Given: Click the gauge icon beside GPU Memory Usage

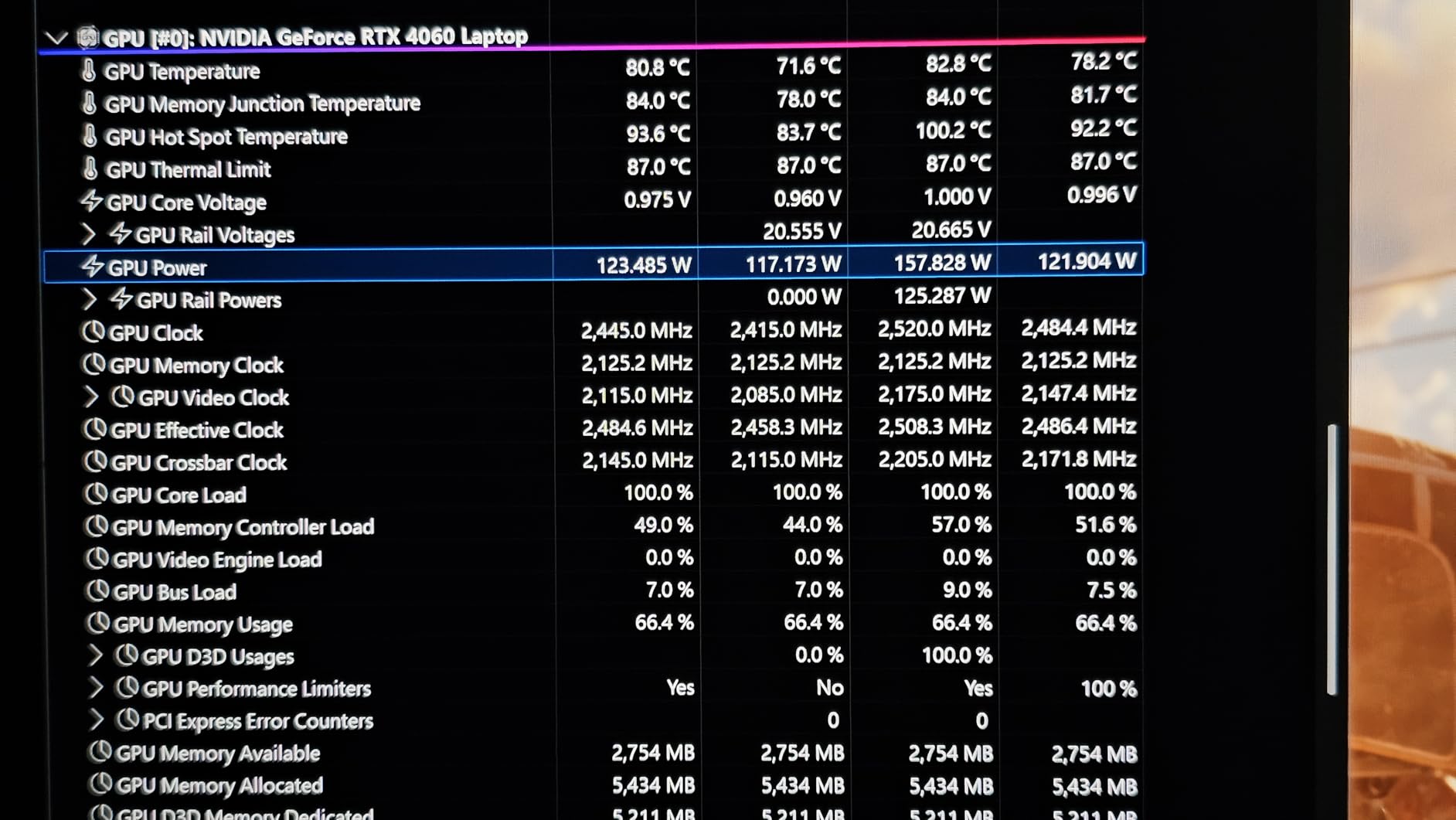Looking at the screenshot, I should [x=98, y=623].
